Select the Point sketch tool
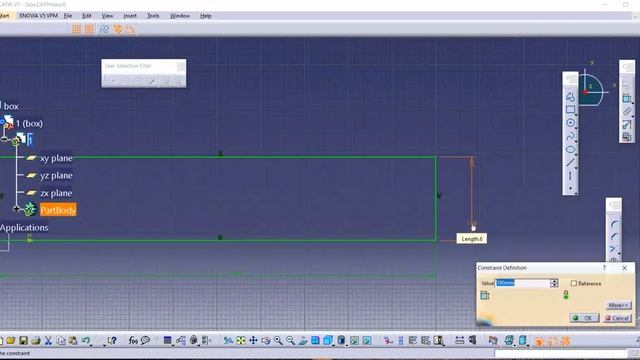Screen dimensions: 640x360 click(x=570, y=188)
